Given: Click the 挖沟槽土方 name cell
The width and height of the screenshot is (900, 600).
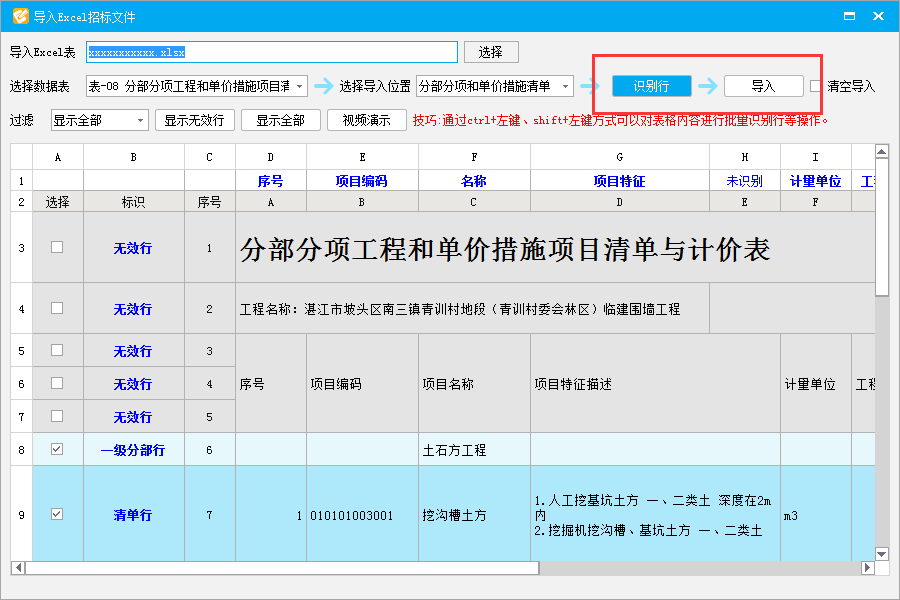Looking at the screenshot, I should pos(474,515).
